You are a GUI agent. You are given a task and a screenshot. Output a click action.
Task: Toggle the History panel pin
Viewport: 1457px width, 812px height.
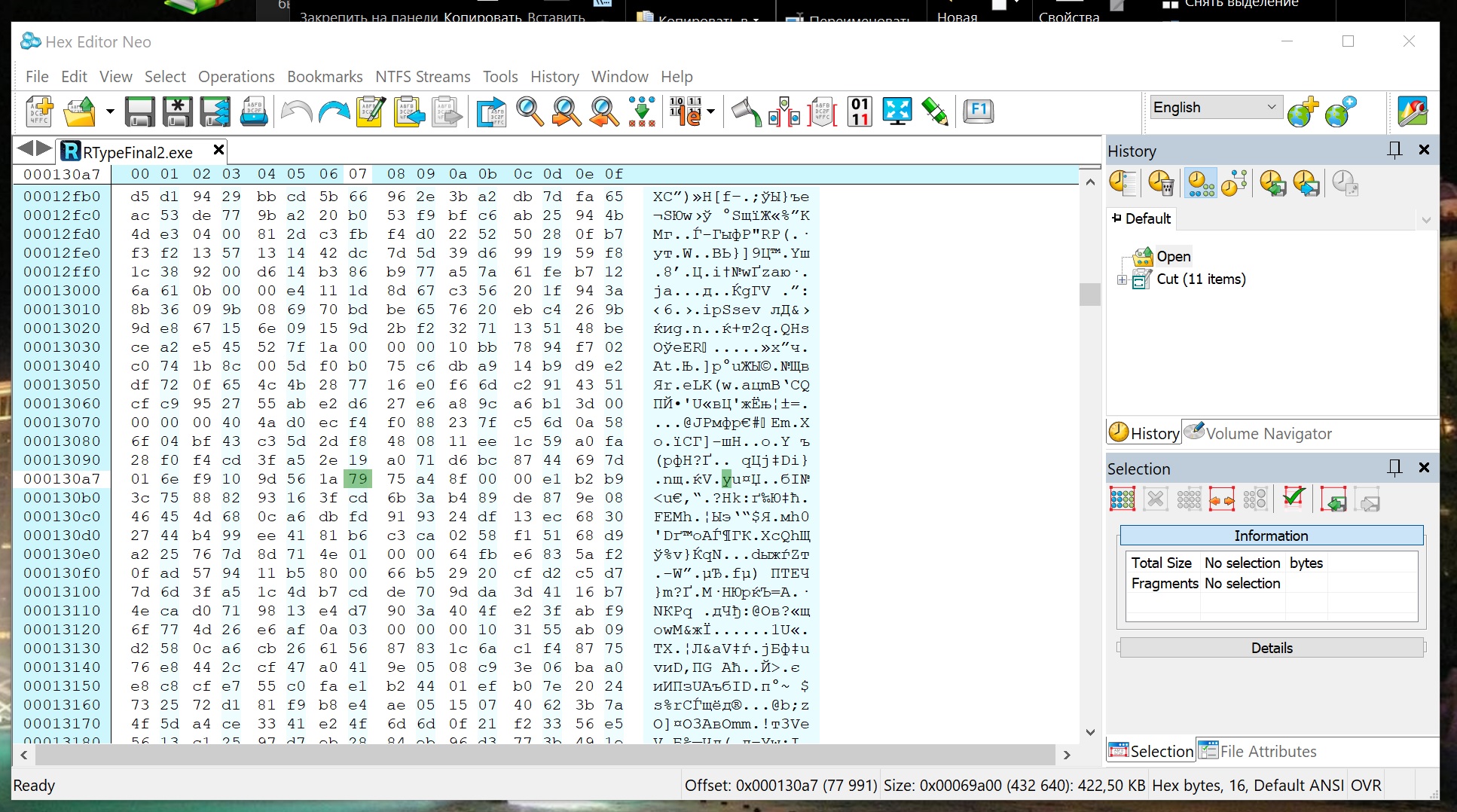click(1394, 150)
